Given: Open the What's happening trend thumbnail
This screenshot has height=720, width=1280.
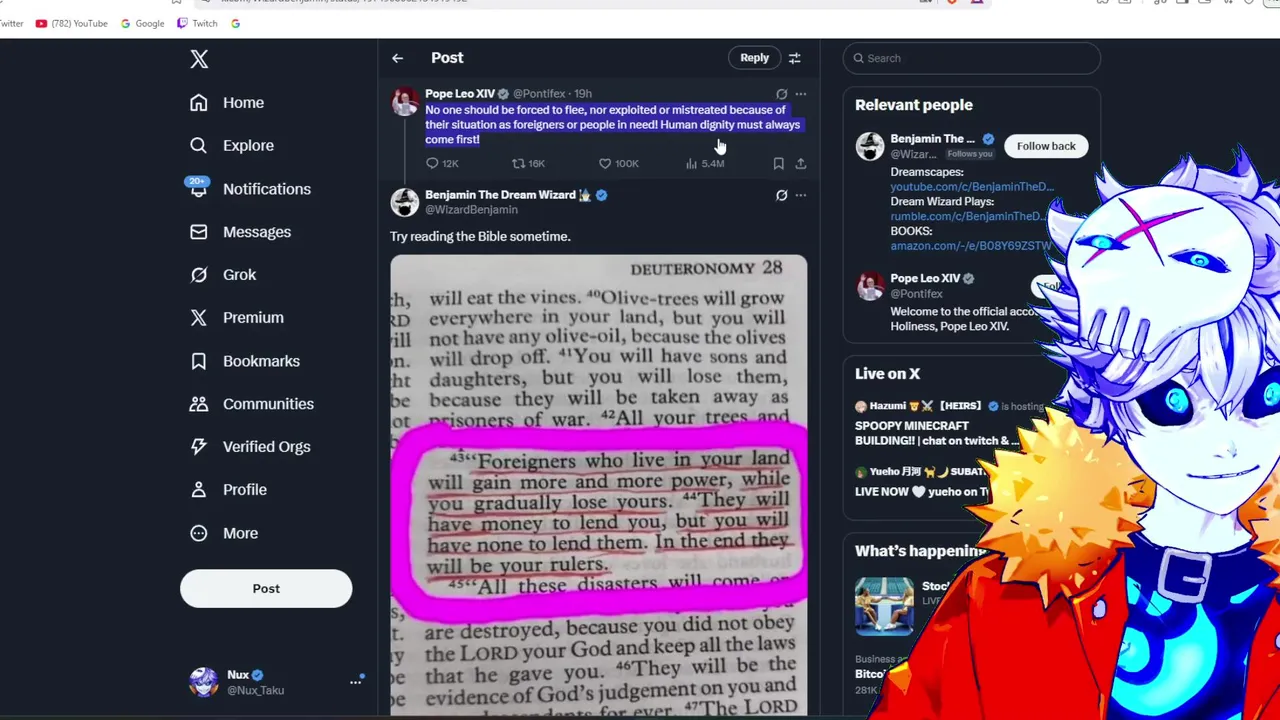Looking at the screenshot, I should [x=884, y=606].
